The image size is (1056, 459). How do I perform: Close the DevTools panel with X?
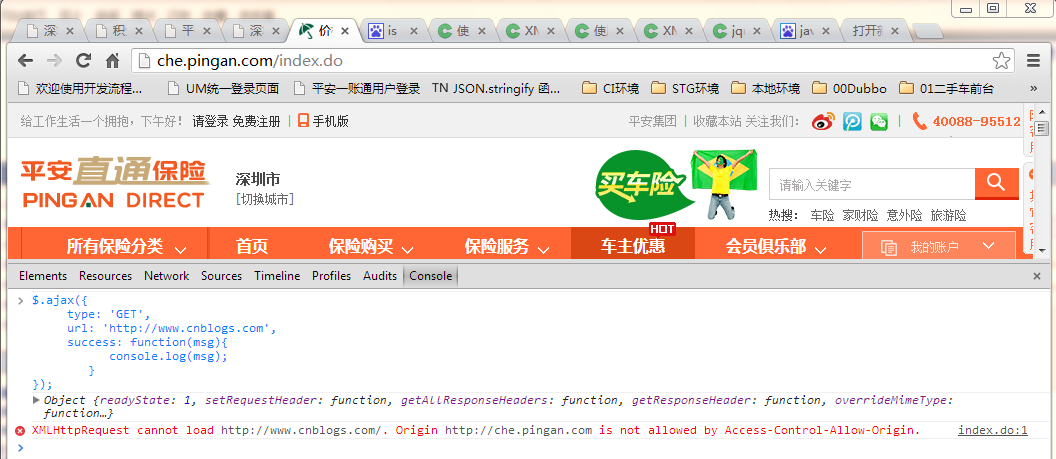pyautogui.click(x=1037, y=276)
